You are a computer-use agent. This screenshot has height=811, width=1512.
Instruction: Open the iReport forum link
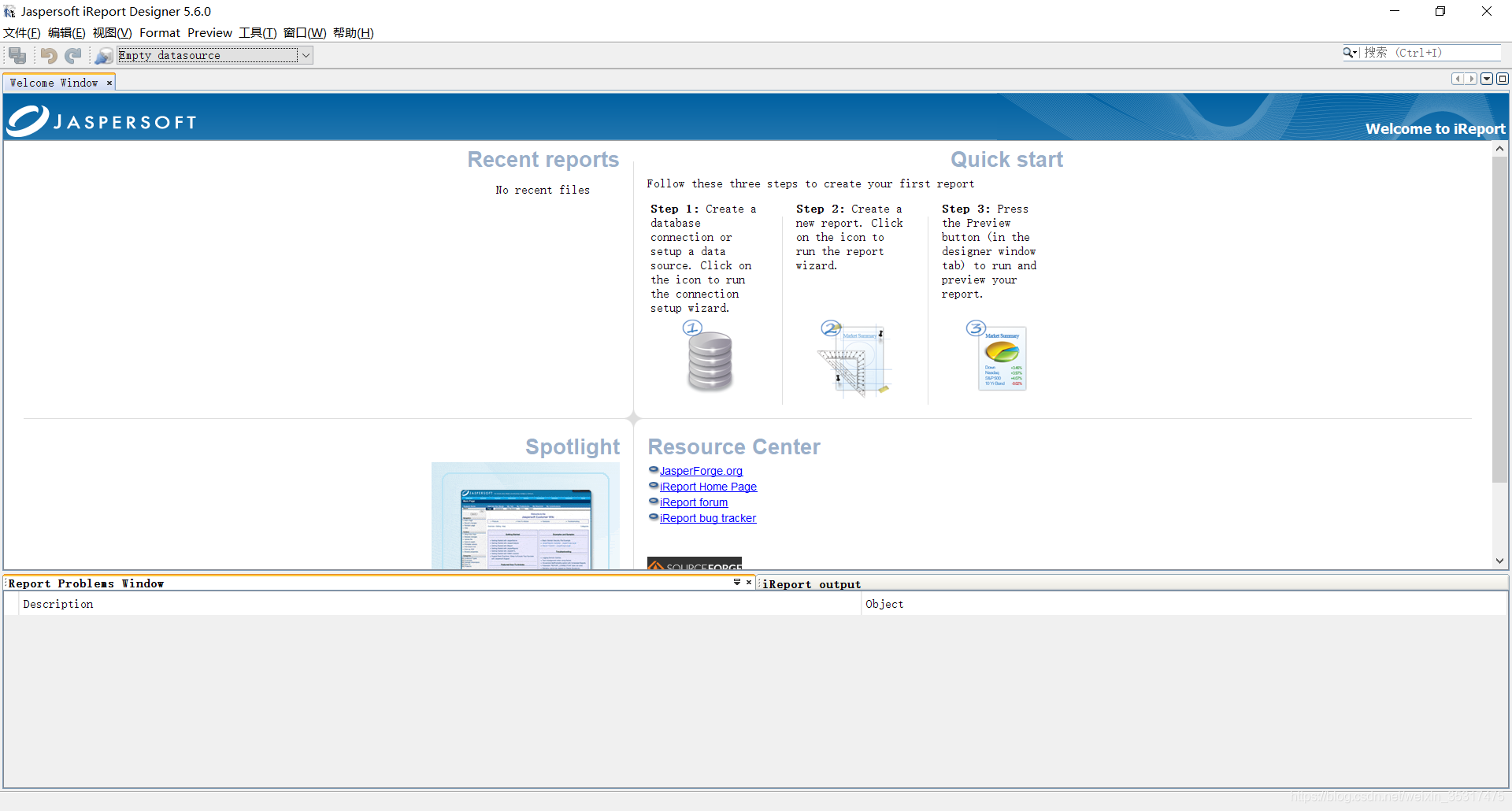(x=694, y=502)
